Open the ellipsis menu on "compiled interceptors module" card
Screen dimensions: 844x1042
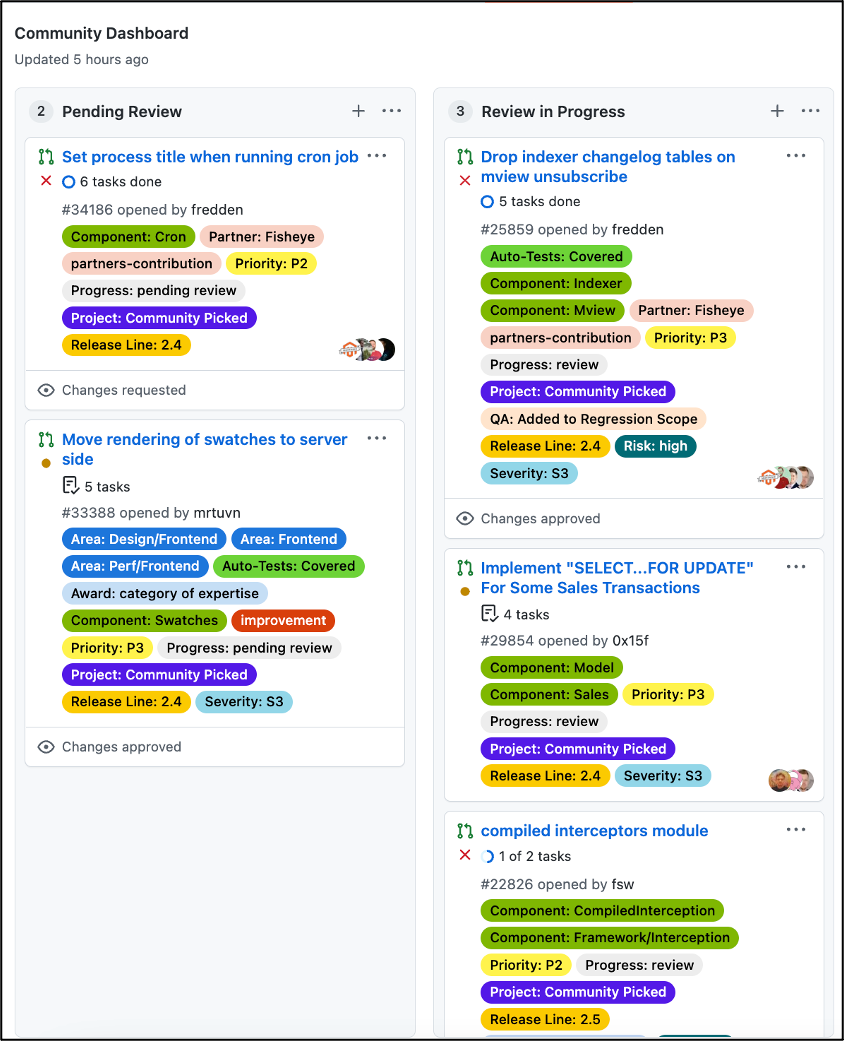796,829
